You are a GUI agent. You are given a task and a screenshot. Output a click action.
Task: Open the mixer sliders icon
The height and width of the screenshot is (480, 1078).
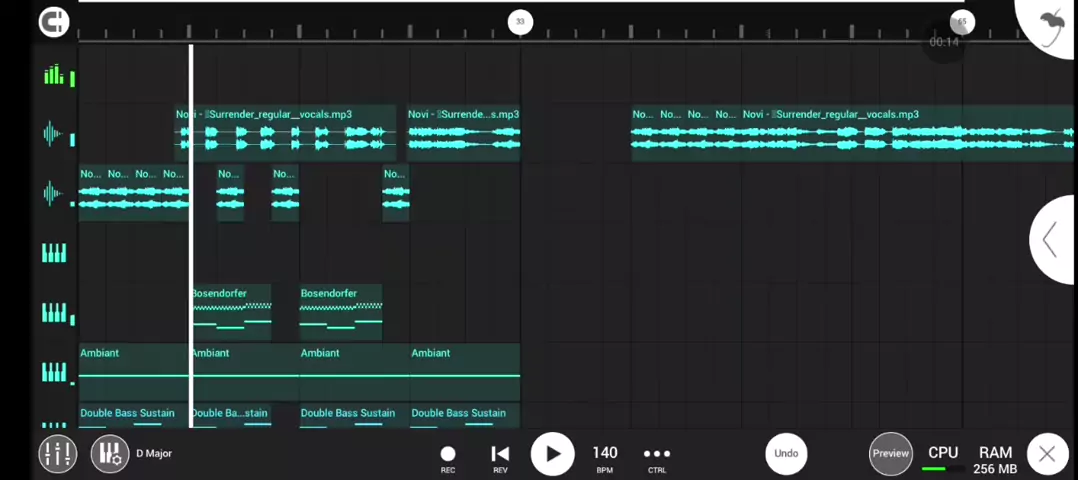57,454
